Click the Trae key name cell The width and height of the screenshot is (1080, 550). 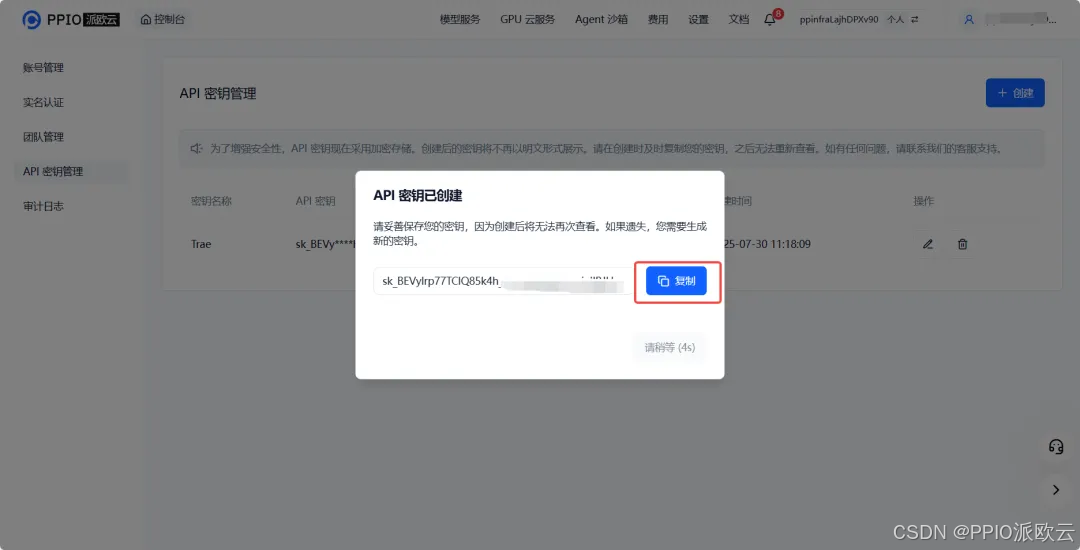201,244
